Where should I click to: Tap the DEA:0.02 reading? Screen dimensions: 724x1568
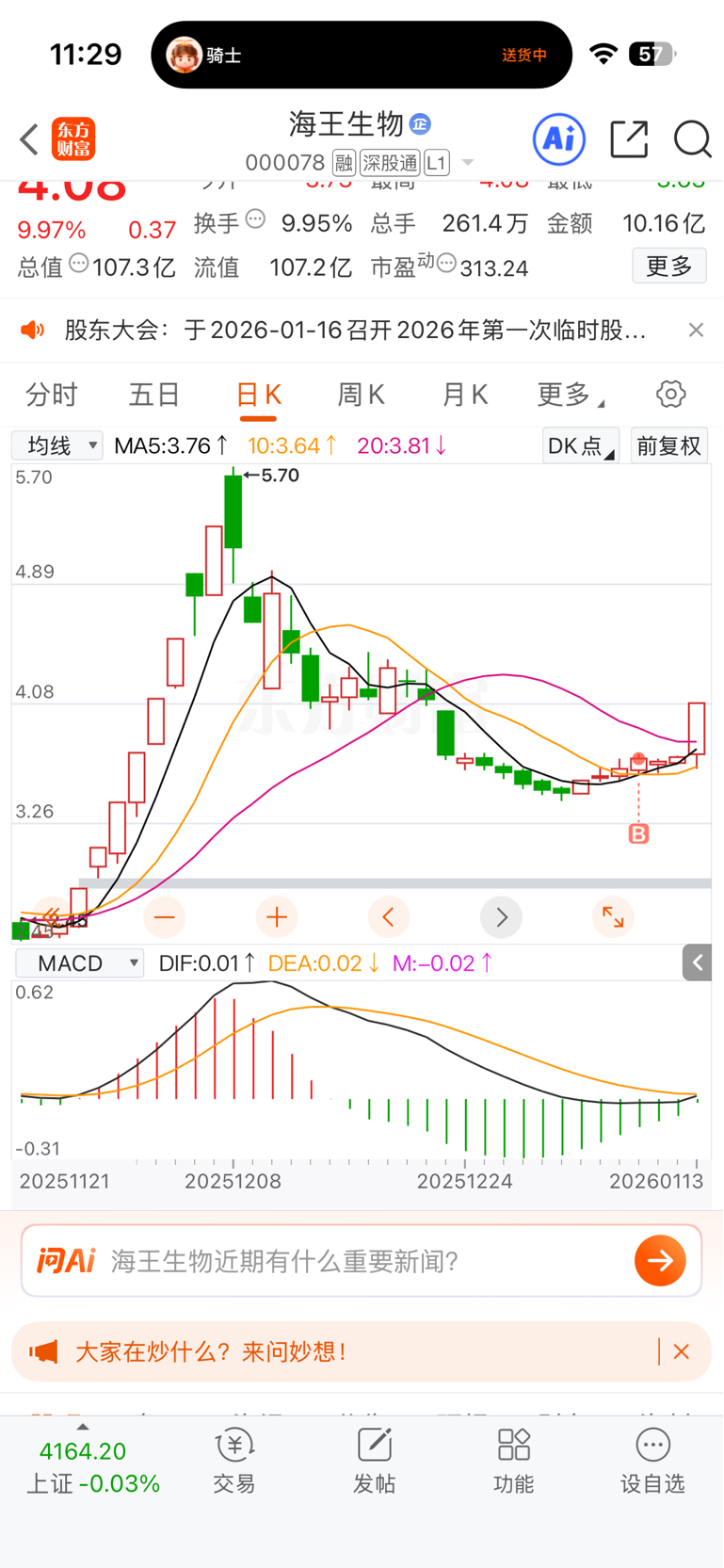(x=324, y=963)
